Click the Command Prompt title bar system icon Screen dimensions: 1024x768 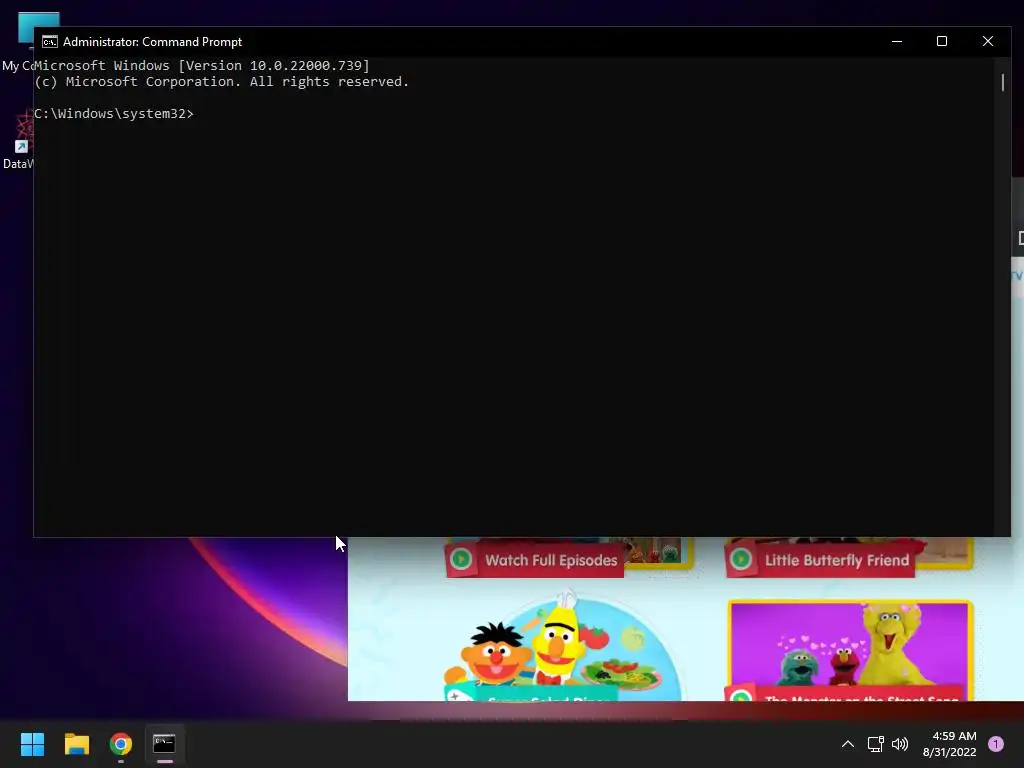(50, 42)
